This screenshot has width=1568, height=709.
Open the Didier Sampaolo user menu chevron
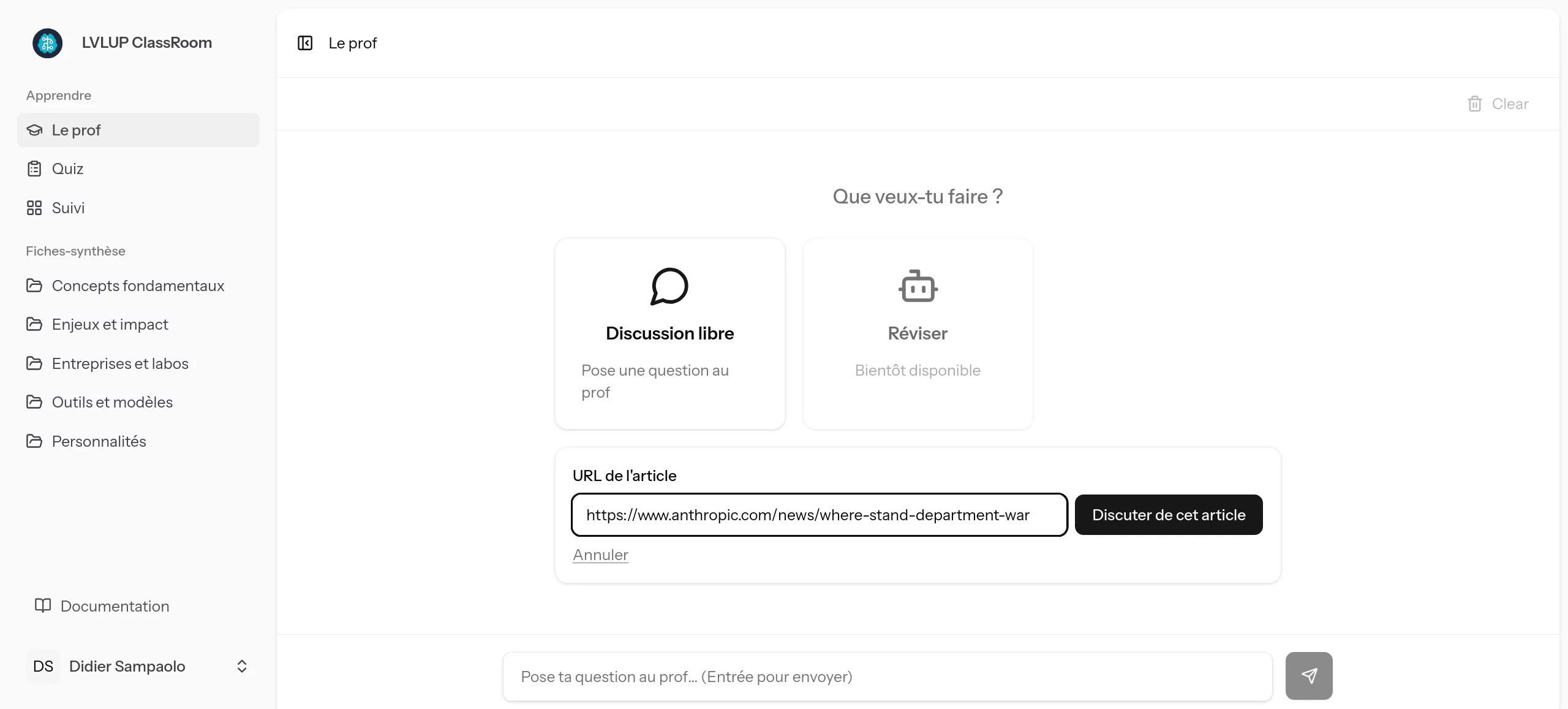242,666
